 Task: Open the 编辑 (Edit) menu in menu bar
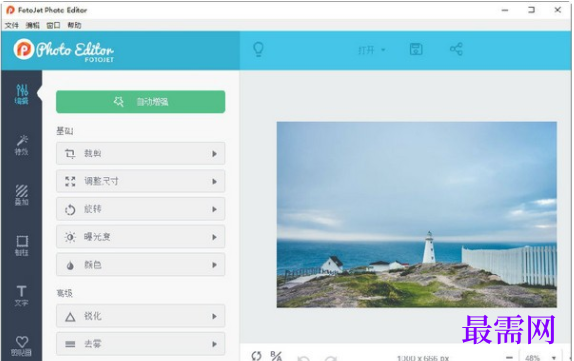tap(33, 25)
